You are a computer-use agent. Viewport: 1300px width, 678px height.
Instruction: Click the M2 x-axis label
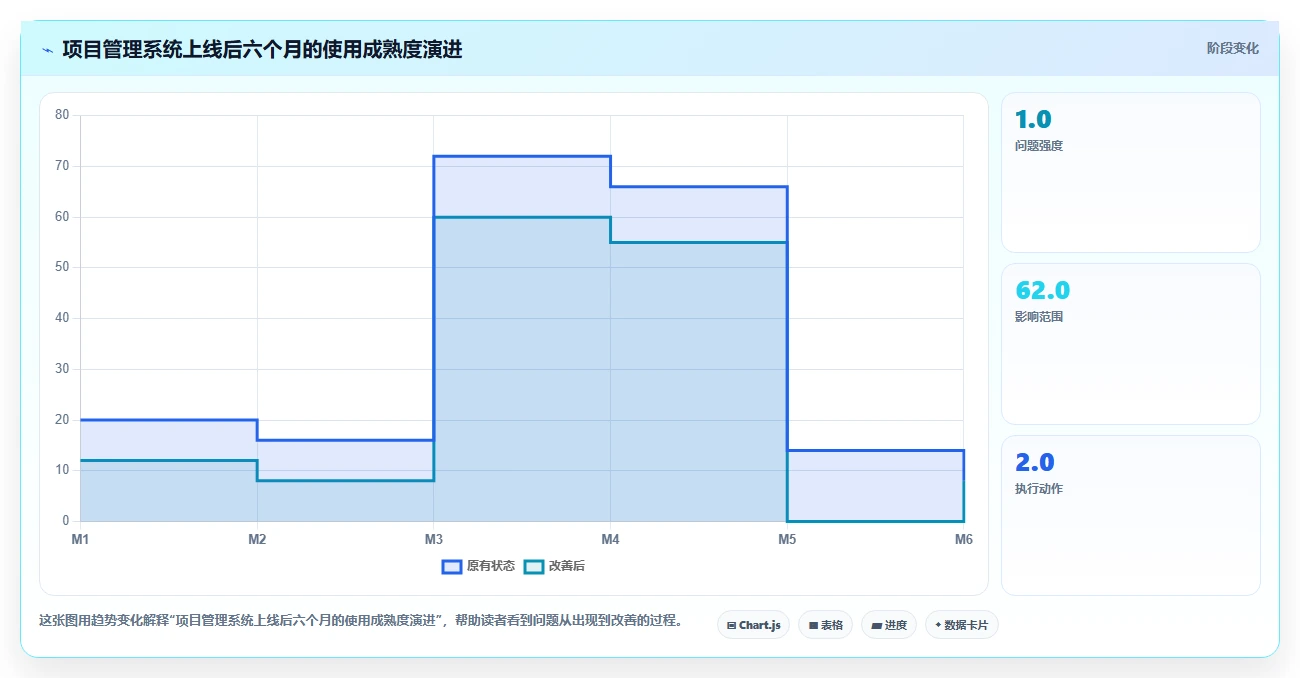tap(257, 539)
